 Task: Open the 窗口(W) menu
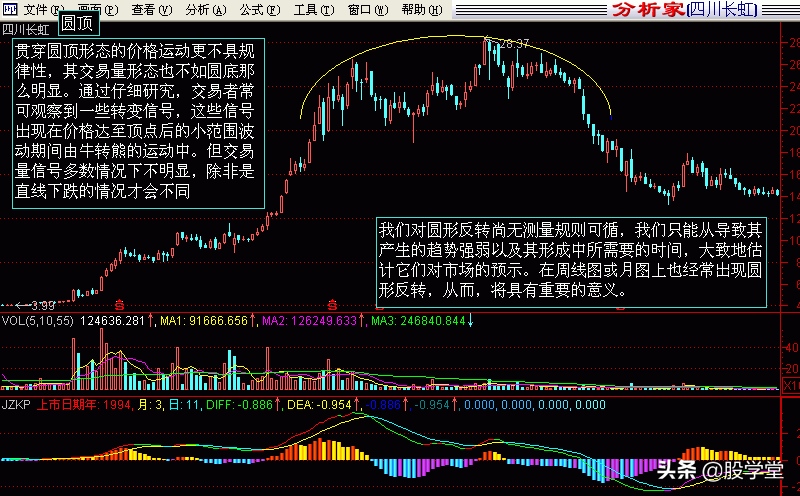pyautogui.click(x=368, y=10)
